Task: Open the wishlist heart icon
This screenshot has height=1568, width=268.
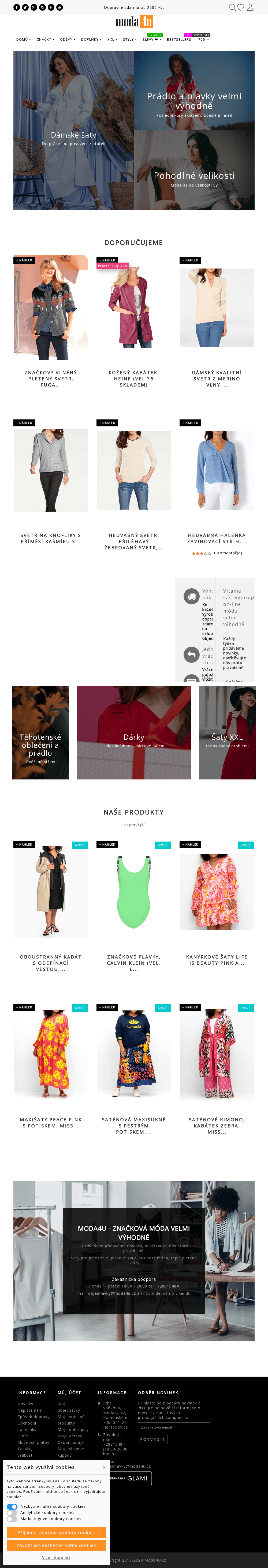Action: [241, 7]
